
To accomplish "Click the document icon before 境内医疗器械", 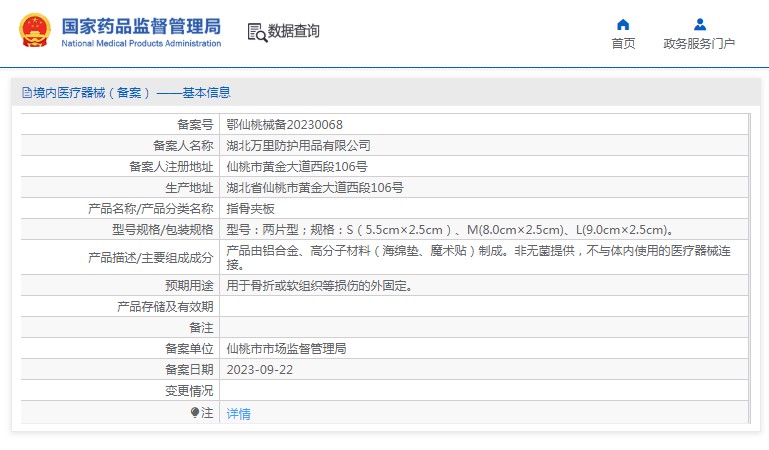I will click(26, 93).
